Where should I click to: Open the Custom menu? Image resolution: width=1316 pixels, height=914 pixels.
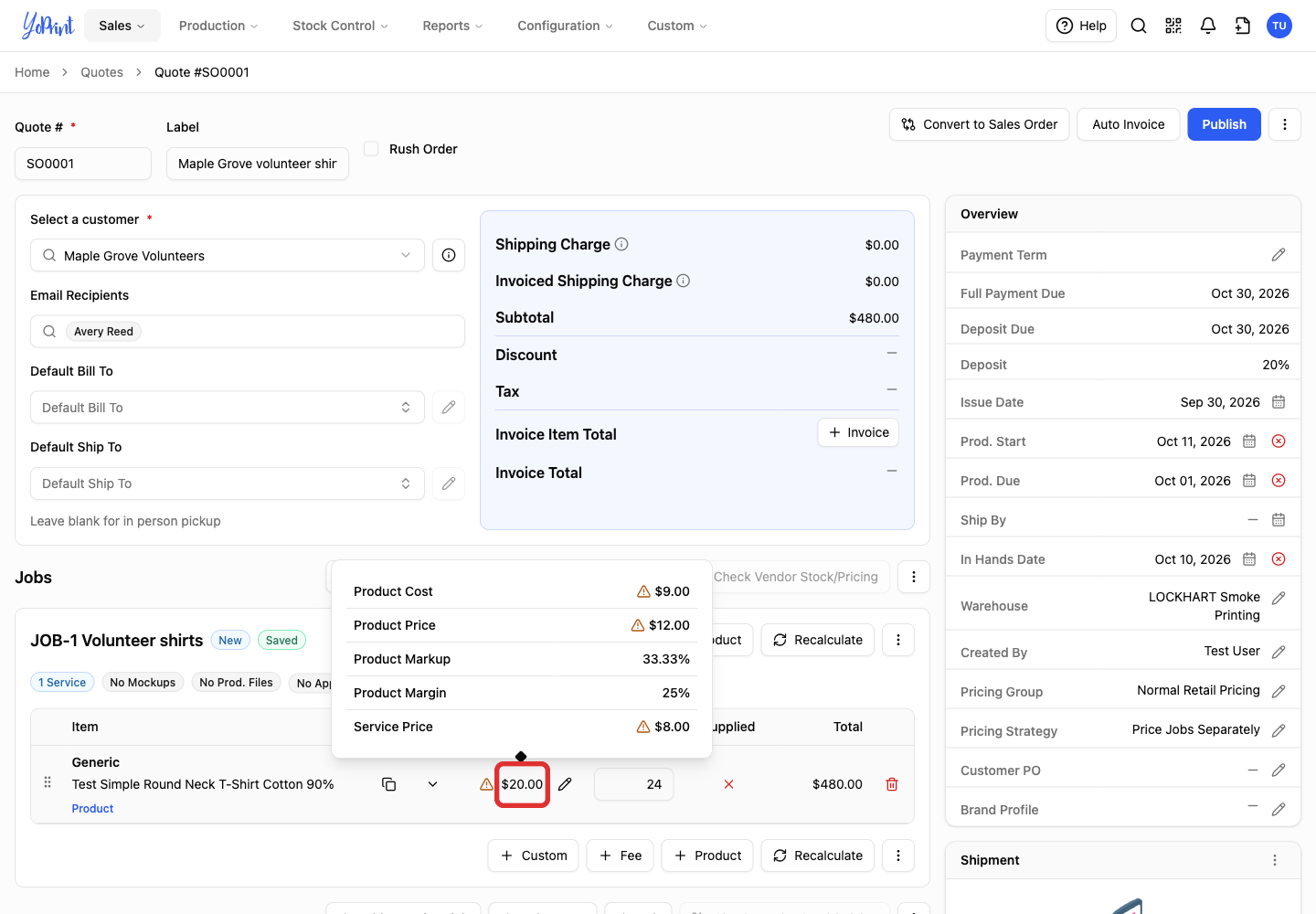[677, 26]
